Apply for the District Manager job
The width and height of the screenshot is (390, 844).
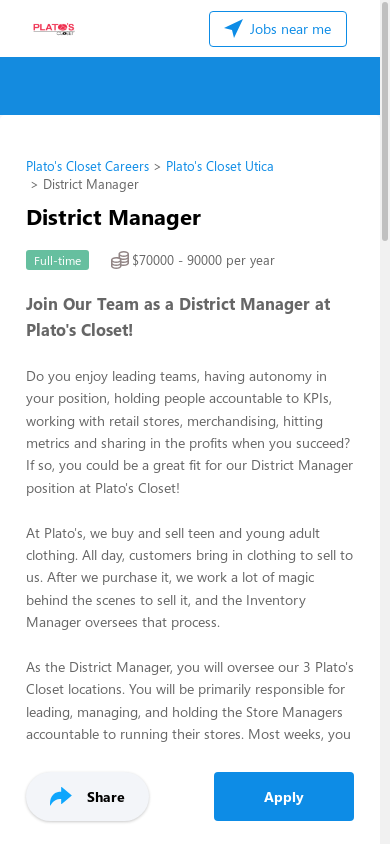tap(284, 797)
